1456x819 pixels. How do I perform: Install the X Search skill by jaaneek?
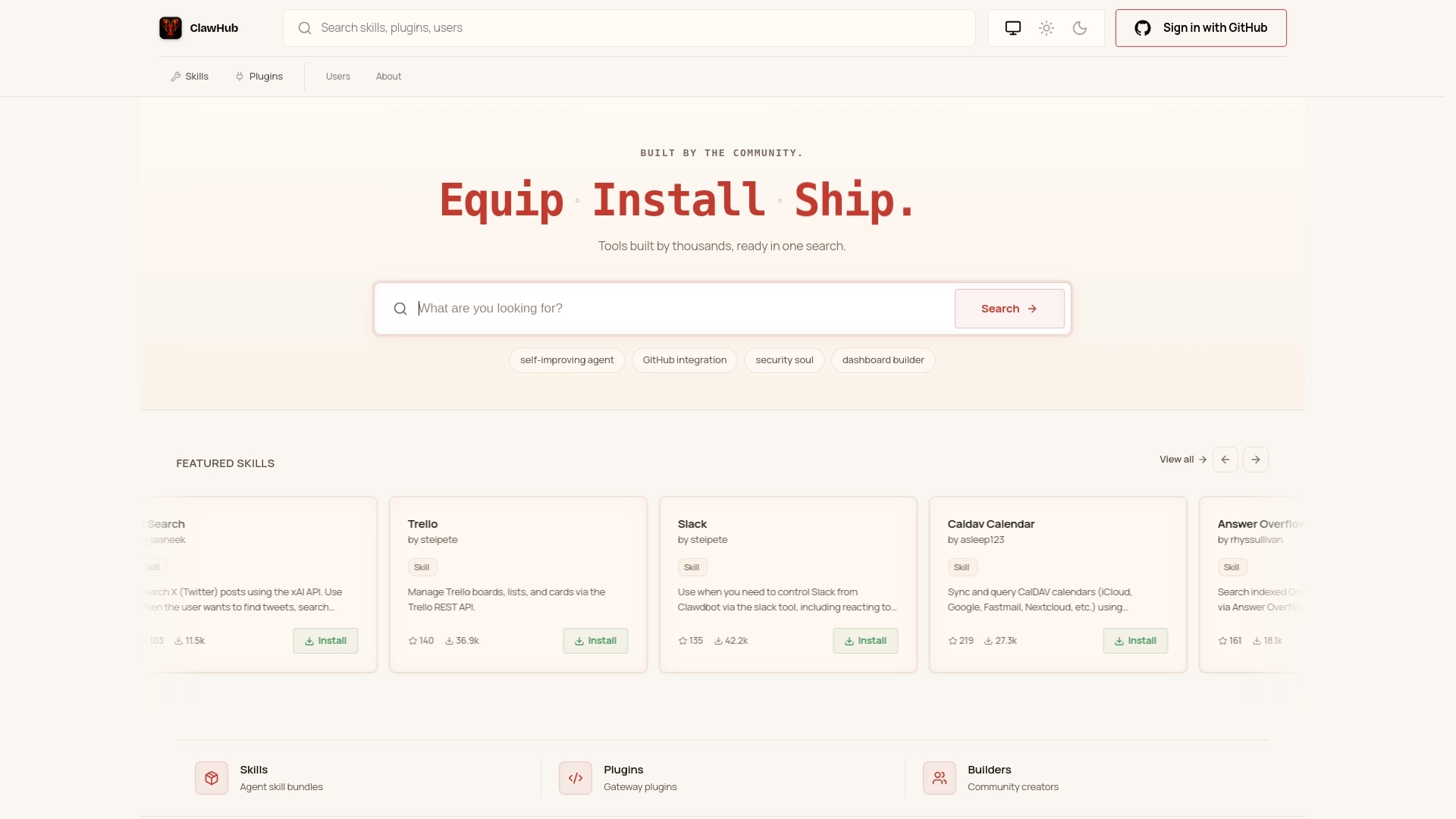click(x=325, y=641)
